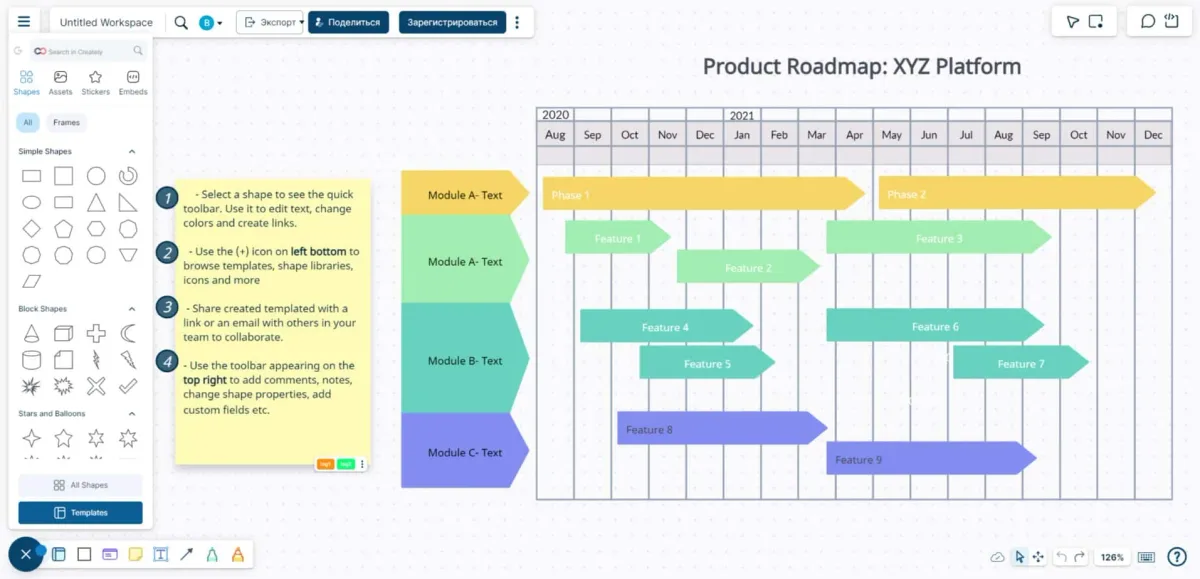This screenshot has height=579, width=1200.
Task: Open the workspace search magnifier
Action: coord(181,22)
